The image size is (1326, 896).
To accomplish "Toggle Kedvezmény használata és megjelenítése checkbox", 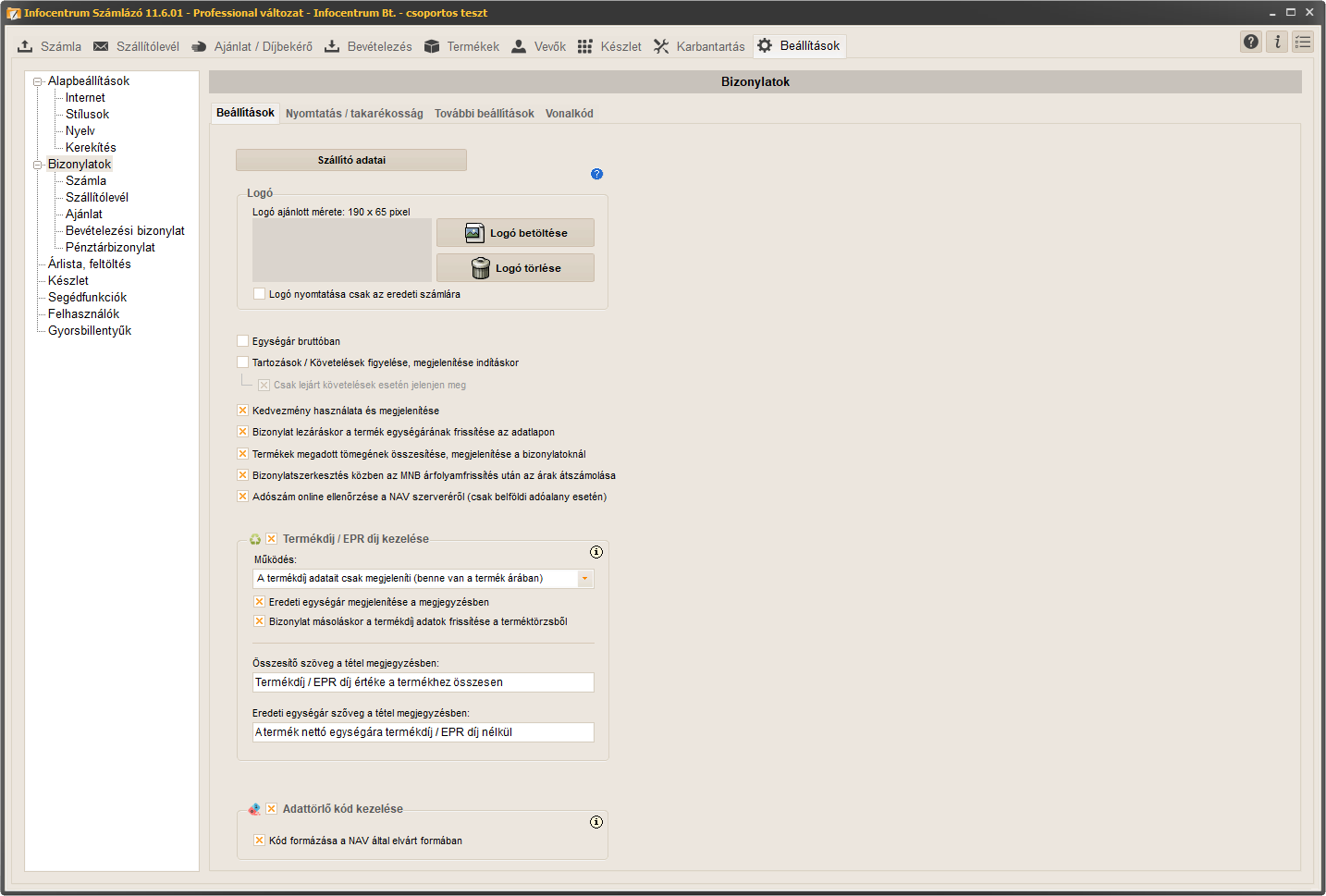I will [x=243, y=411].
